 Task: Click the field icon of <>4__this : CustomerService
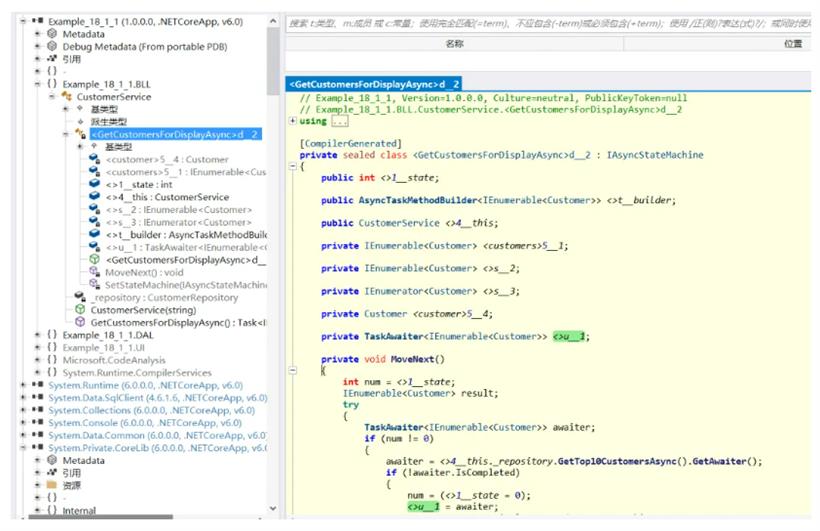click(x=95, y=197)
